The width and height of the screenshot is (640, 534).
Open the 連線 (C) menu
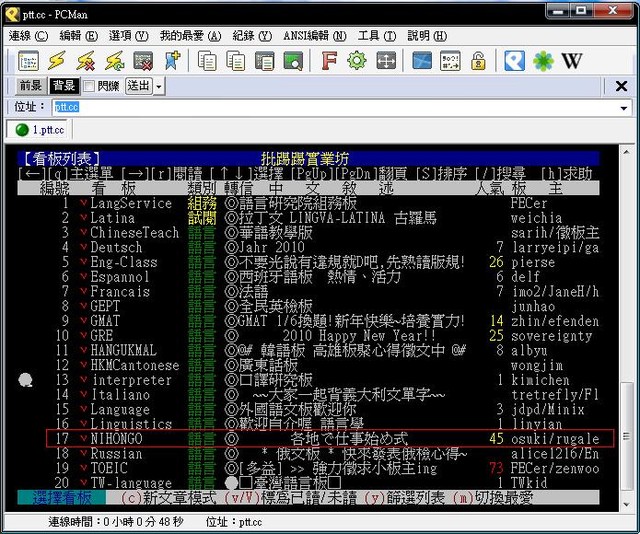pos(28,36)
